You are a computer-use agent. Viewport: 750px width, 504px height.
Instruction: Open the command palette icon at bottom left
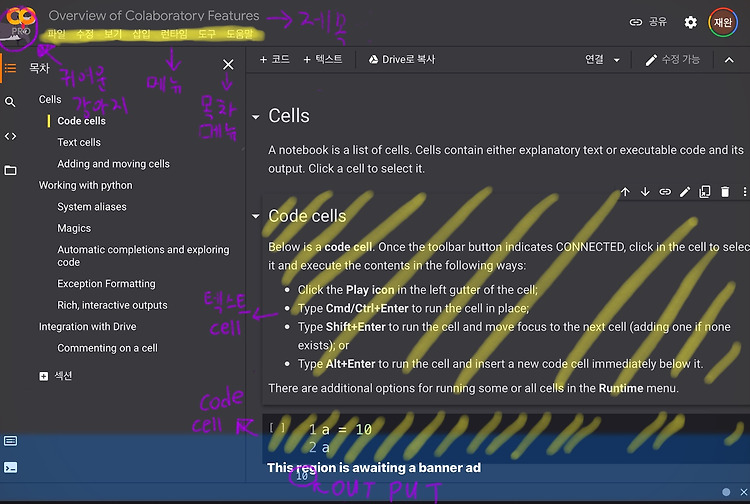click(11, 440)
